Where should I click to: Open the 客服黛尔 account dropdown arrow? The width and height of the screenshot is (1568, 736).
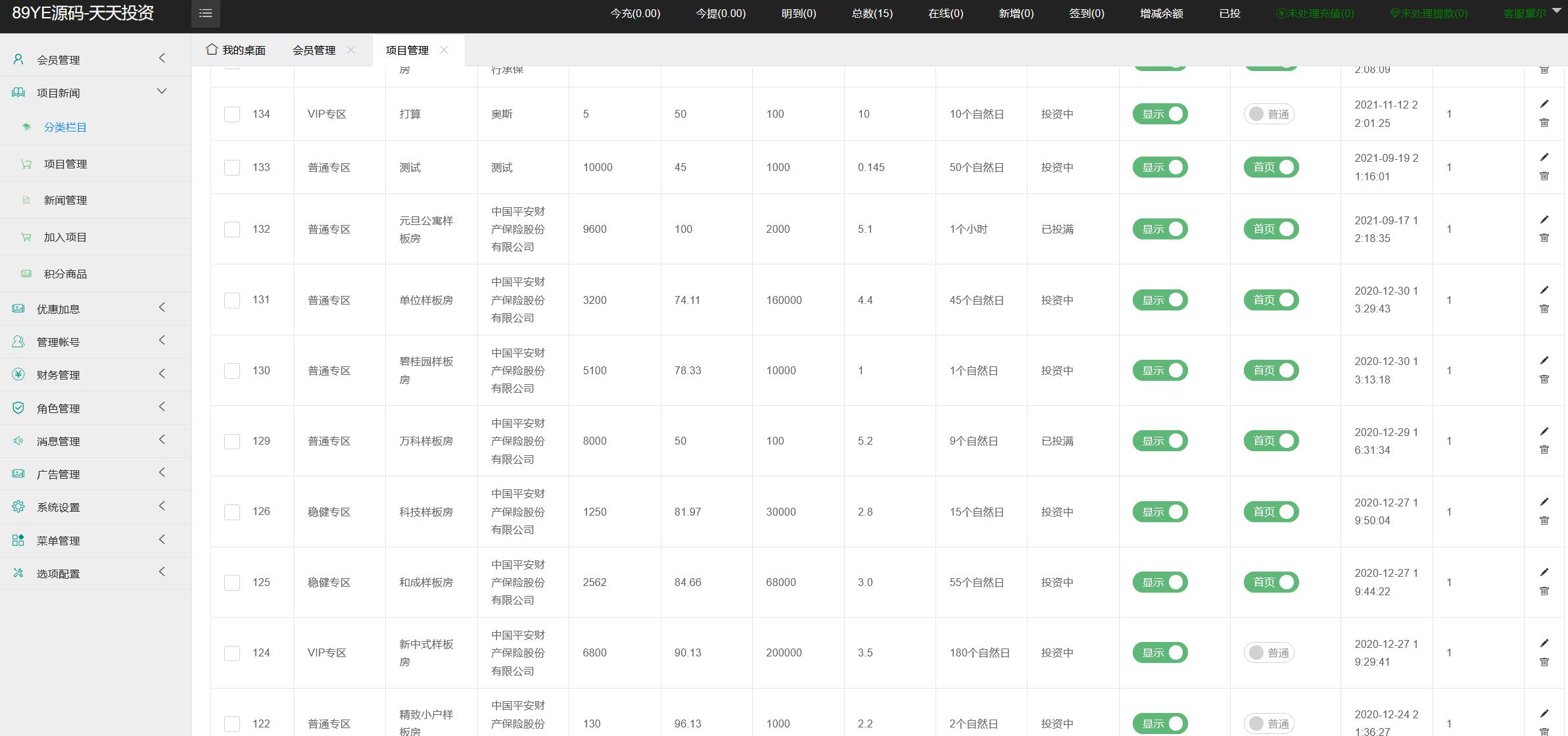(x=1556, y=11)
